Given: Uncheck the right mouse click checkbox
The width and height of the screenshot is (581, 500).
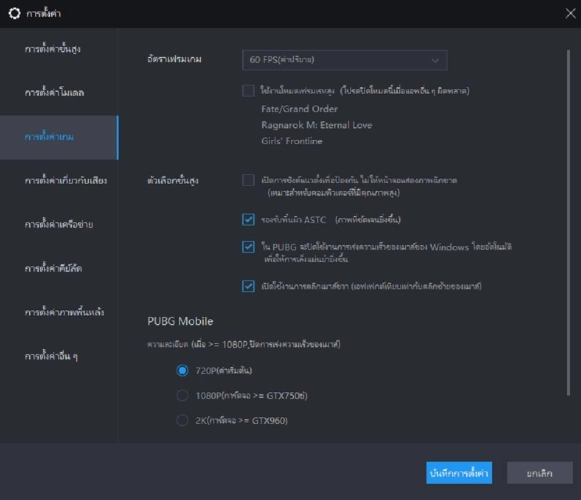Looking at the screenshot, I should click(x=248, y=286).
